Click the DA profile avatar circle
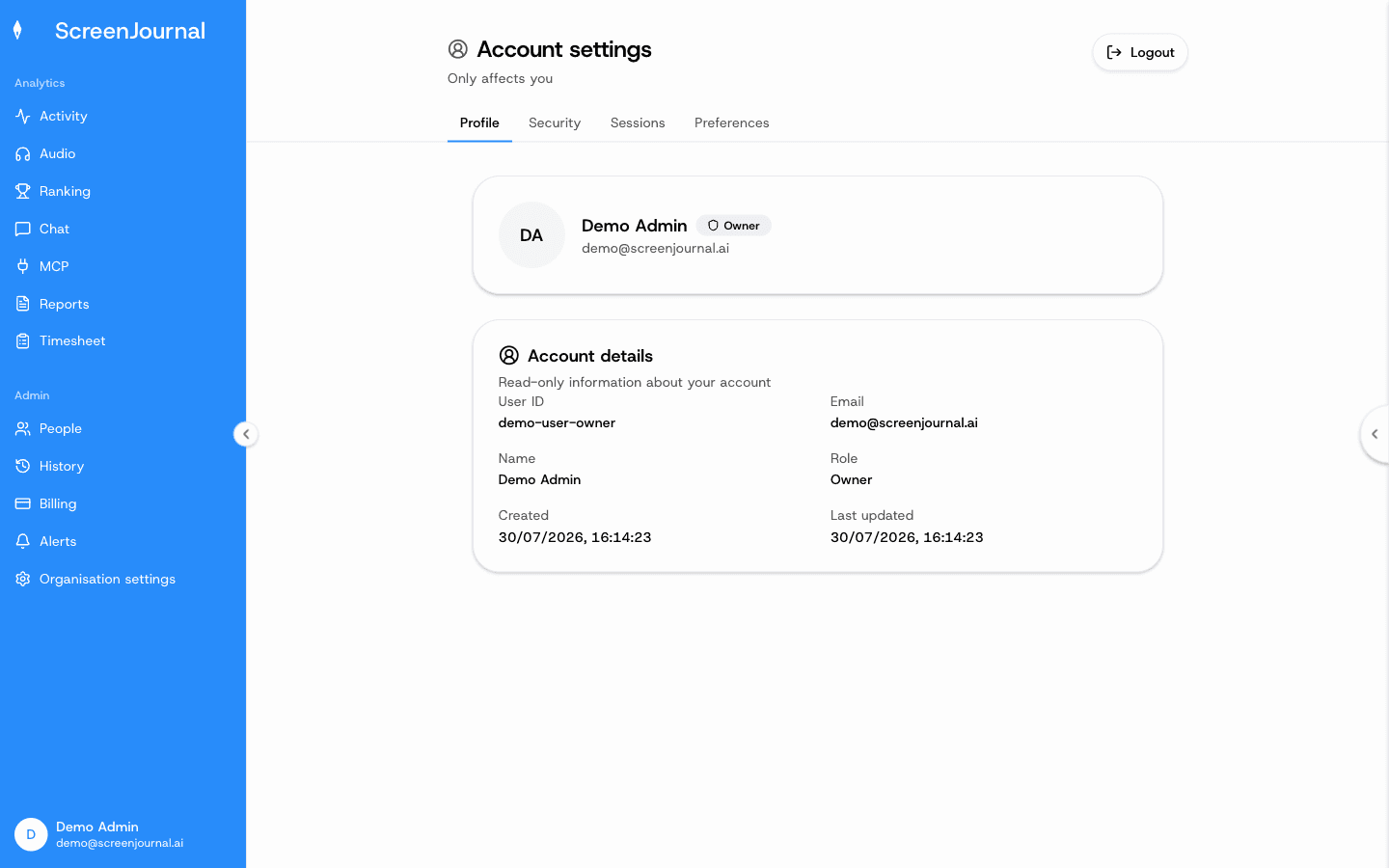1389x868 pixels. pyautogui.click(x=531, y=235)
